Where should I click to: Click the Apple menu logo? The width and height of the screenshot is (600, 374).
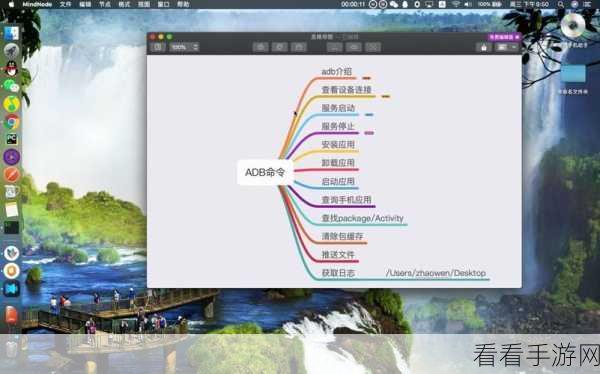(x=11, y=5)
